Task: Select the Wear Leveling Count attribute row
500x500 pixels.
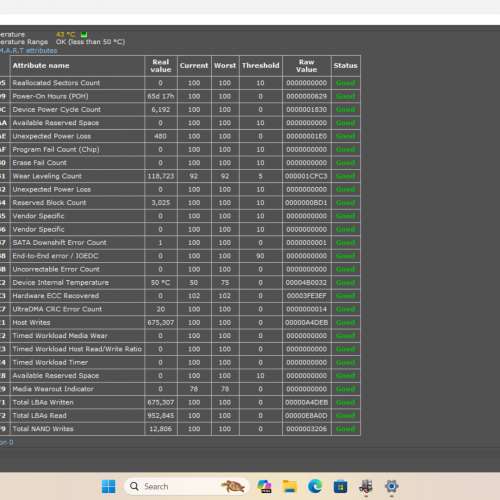Action: (x=180, y=176)
